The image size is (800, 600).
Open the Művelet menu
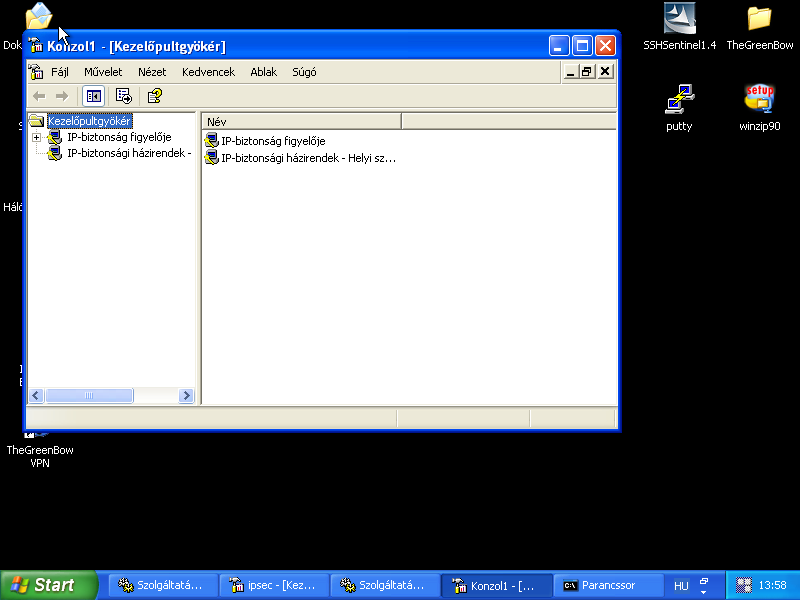click(103, 72)
